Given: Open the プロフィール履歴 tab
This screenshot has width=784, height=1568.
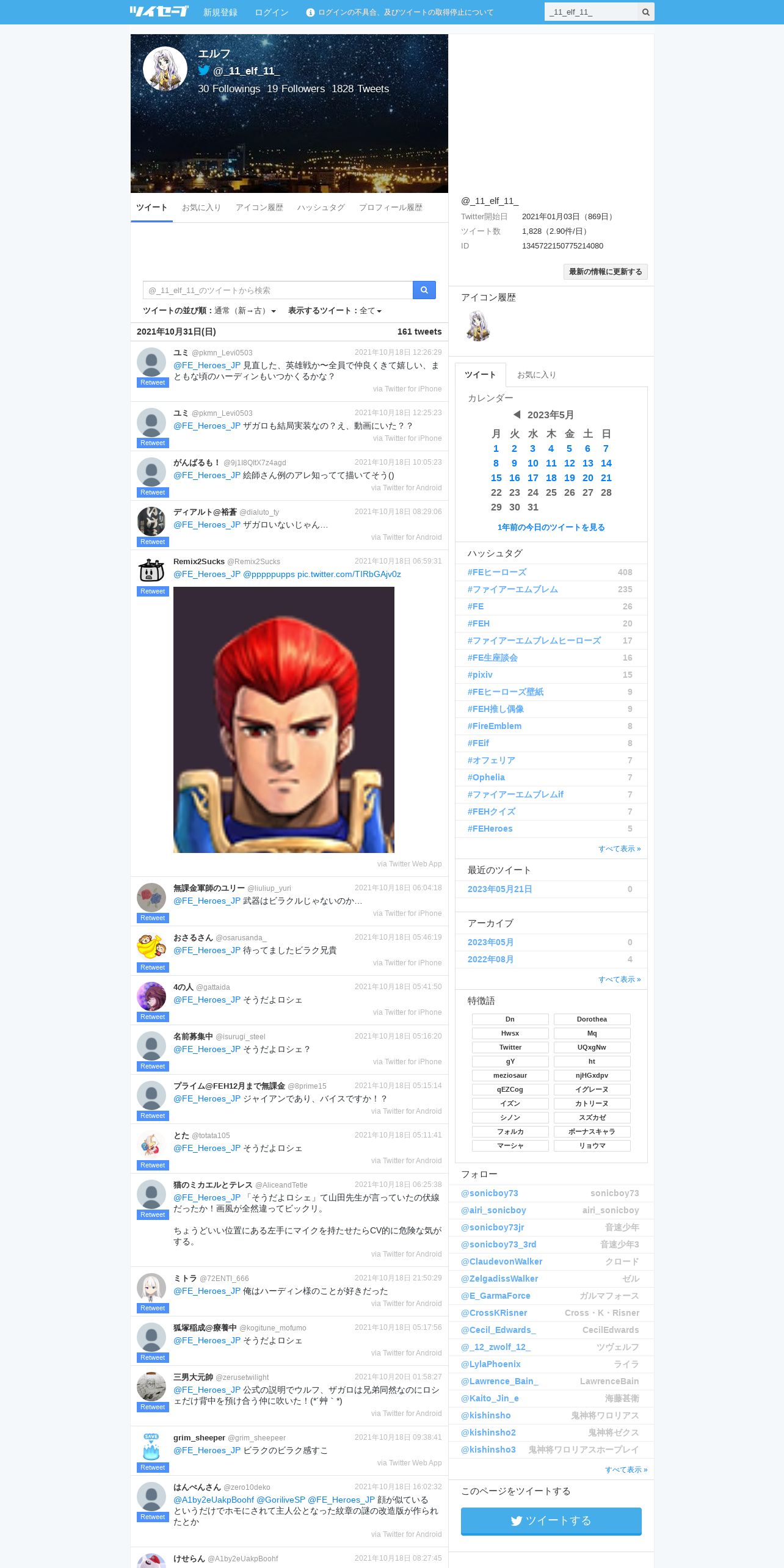Looking at the screenshot, I should 391,208.
